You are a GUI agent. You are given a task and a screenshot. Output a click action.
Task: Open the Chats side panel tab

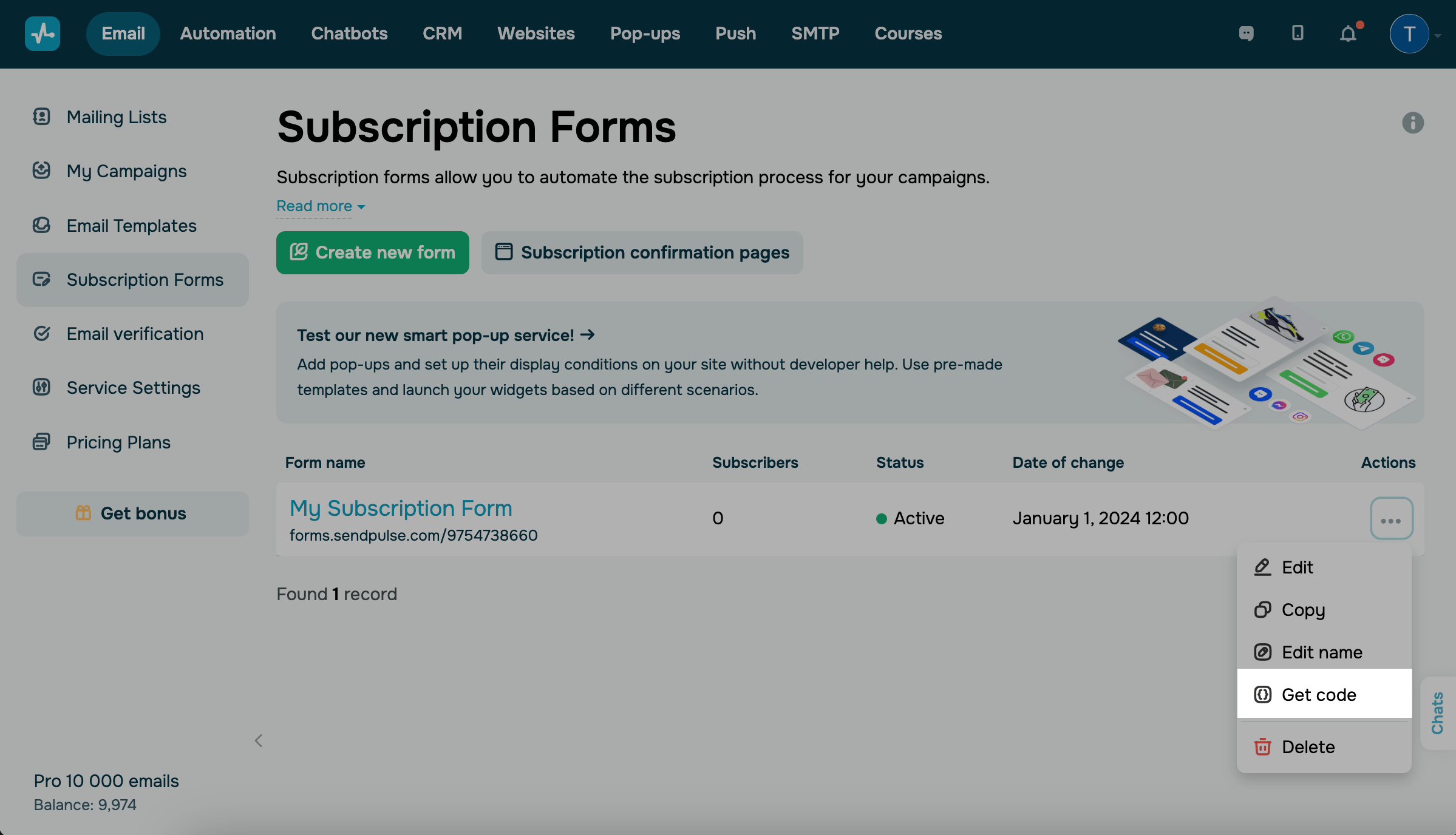click(x=1438, y=713)
